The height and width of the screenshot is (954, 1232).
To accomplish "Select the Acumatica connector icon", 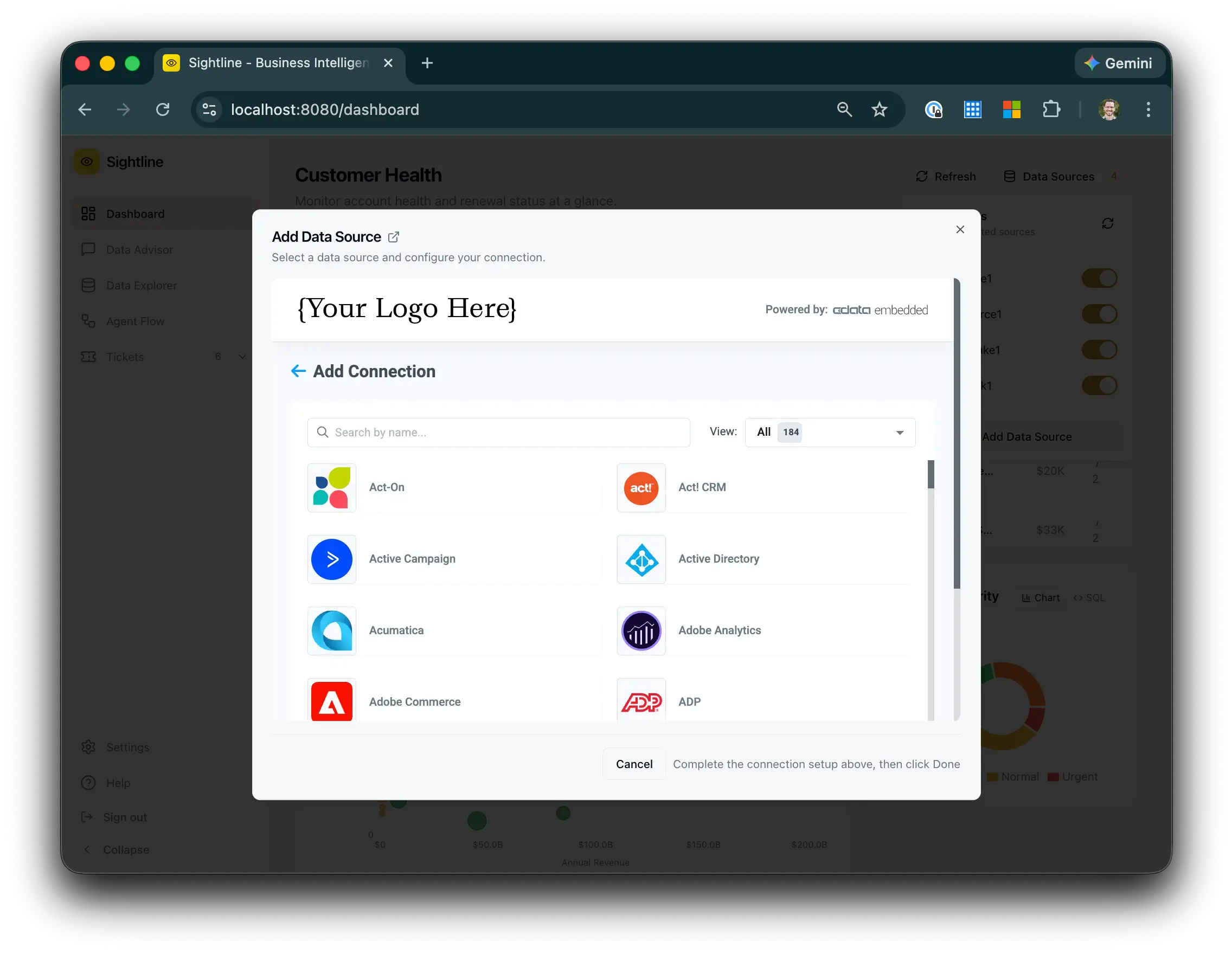I will 331,631.
